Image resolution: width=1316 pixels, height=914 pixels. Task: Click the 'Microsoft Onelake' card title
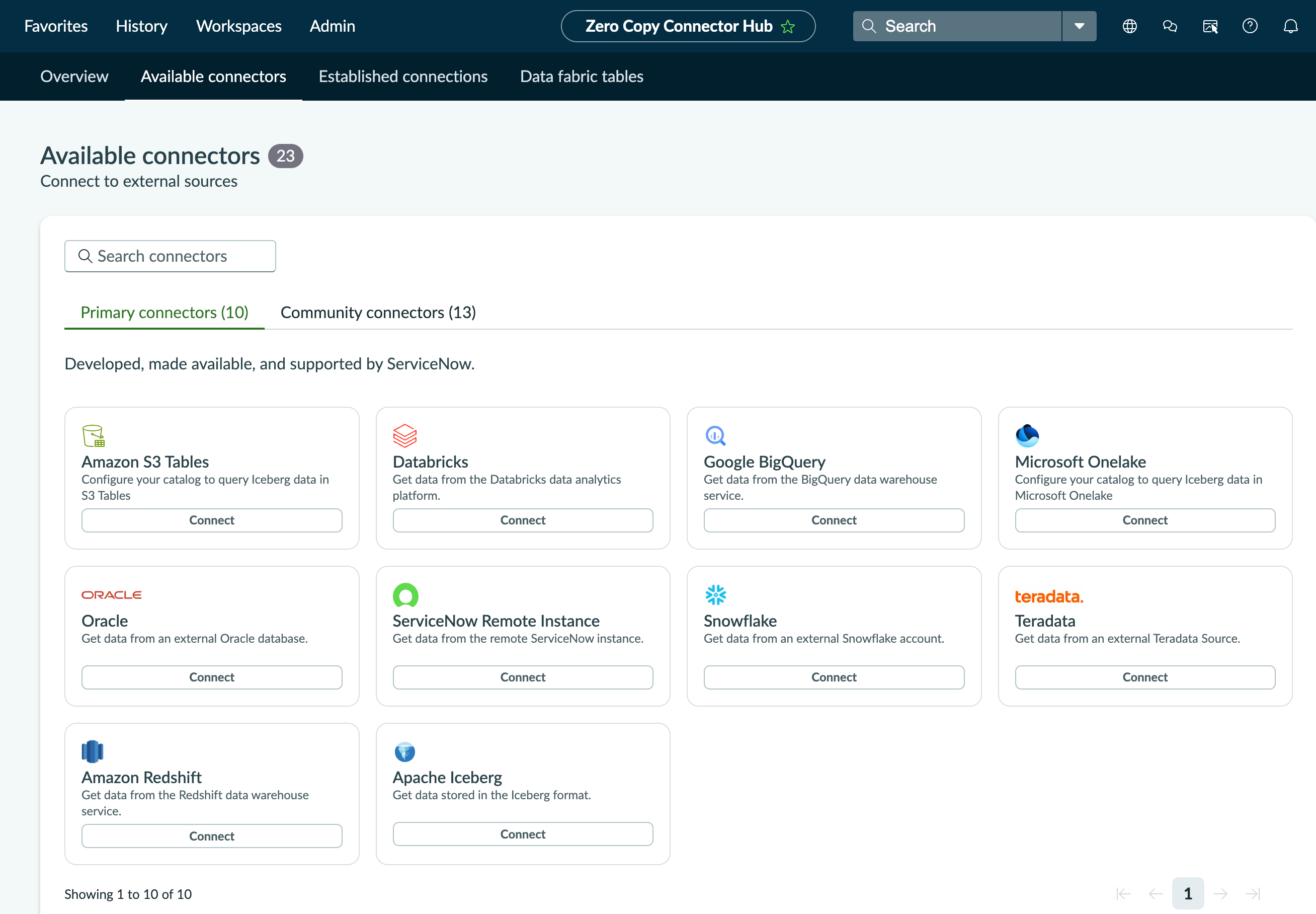click(x=1080, y=462)
